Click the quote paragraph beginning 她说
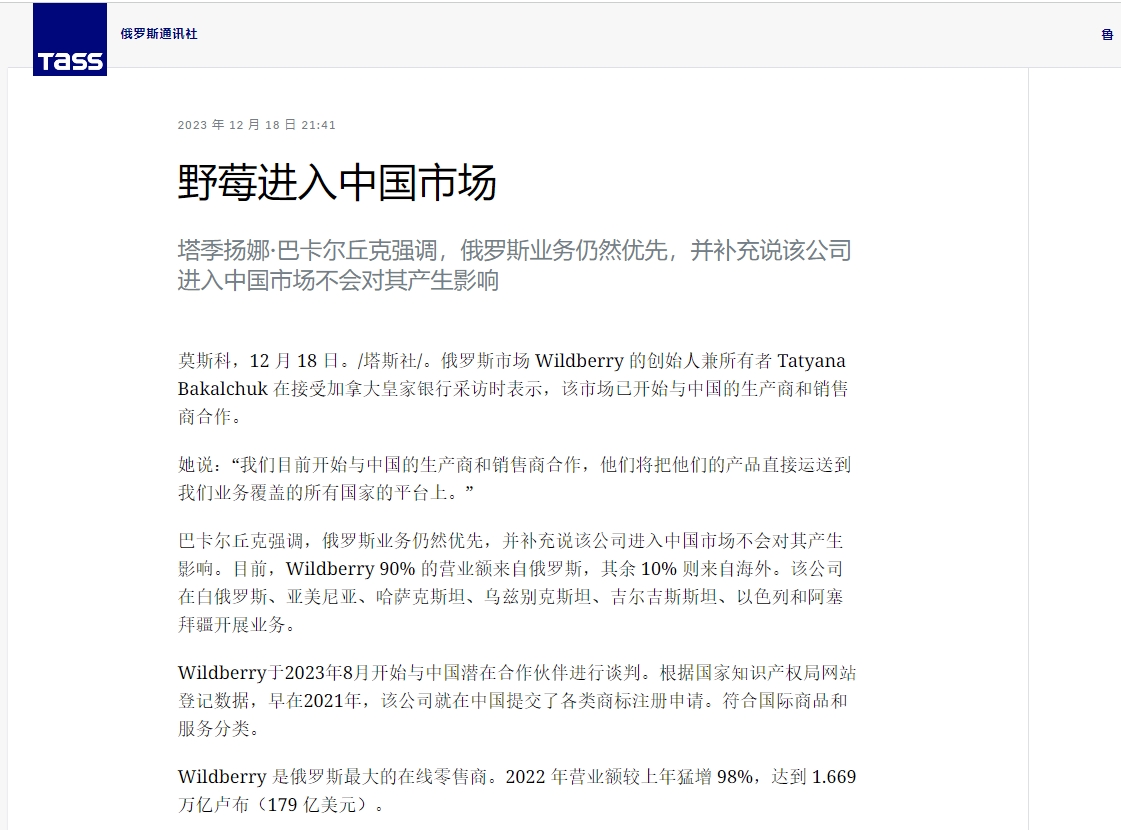The width and height of the screenshot is (1121, 830). [514, 465]
